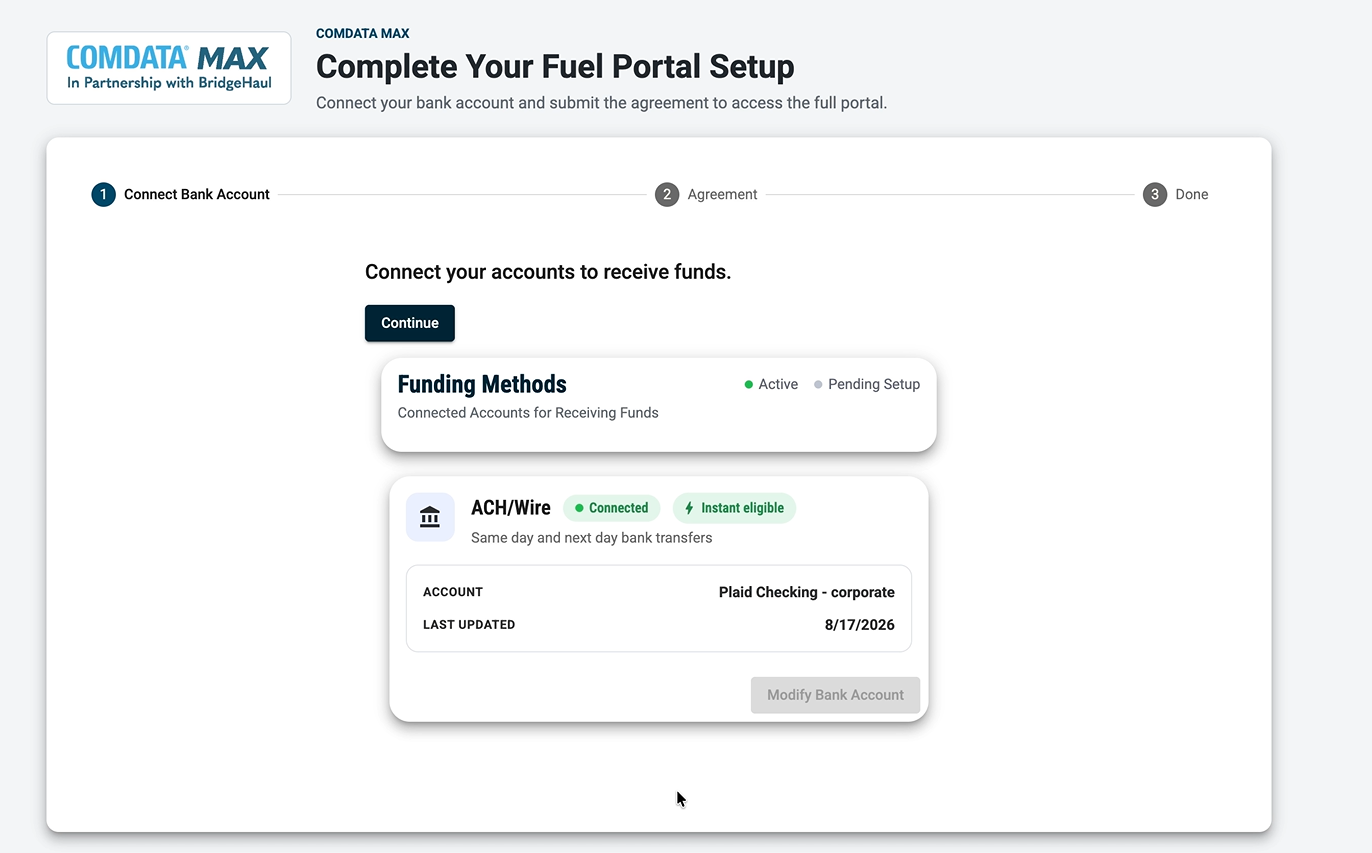This screenshot has height=853, width=1372.
Task: Select step 1 circle in stepper
Action: click(103, 194)
